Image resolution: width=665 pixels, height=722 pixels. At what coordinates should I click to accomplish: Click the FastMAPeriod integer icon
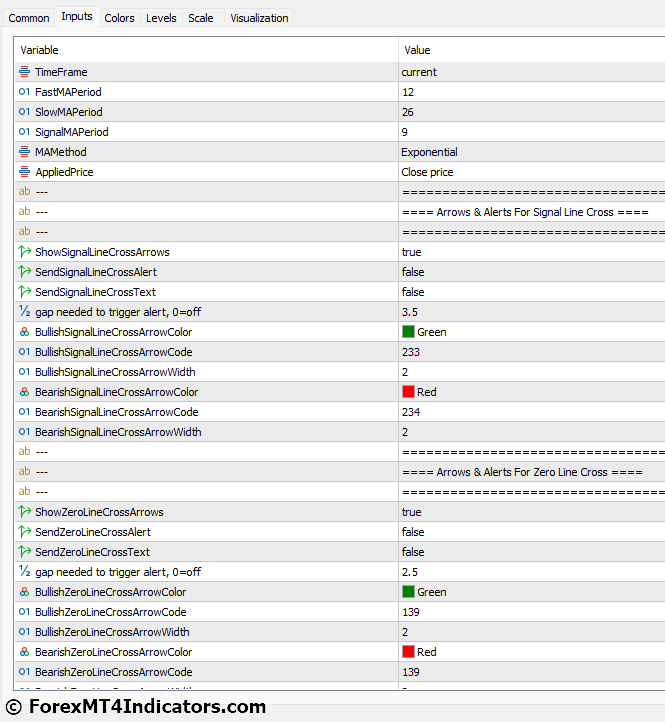pyautogui.click(x=25, y=92)
